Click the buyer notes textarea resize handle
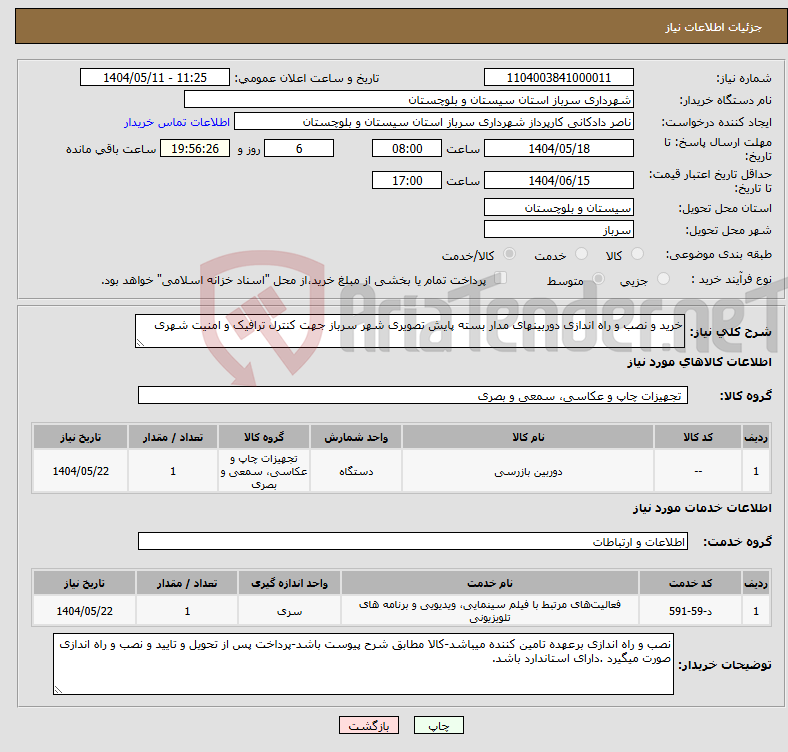Image resolution: width=788 pixels, height=752 pixels. tap(58, 690)
